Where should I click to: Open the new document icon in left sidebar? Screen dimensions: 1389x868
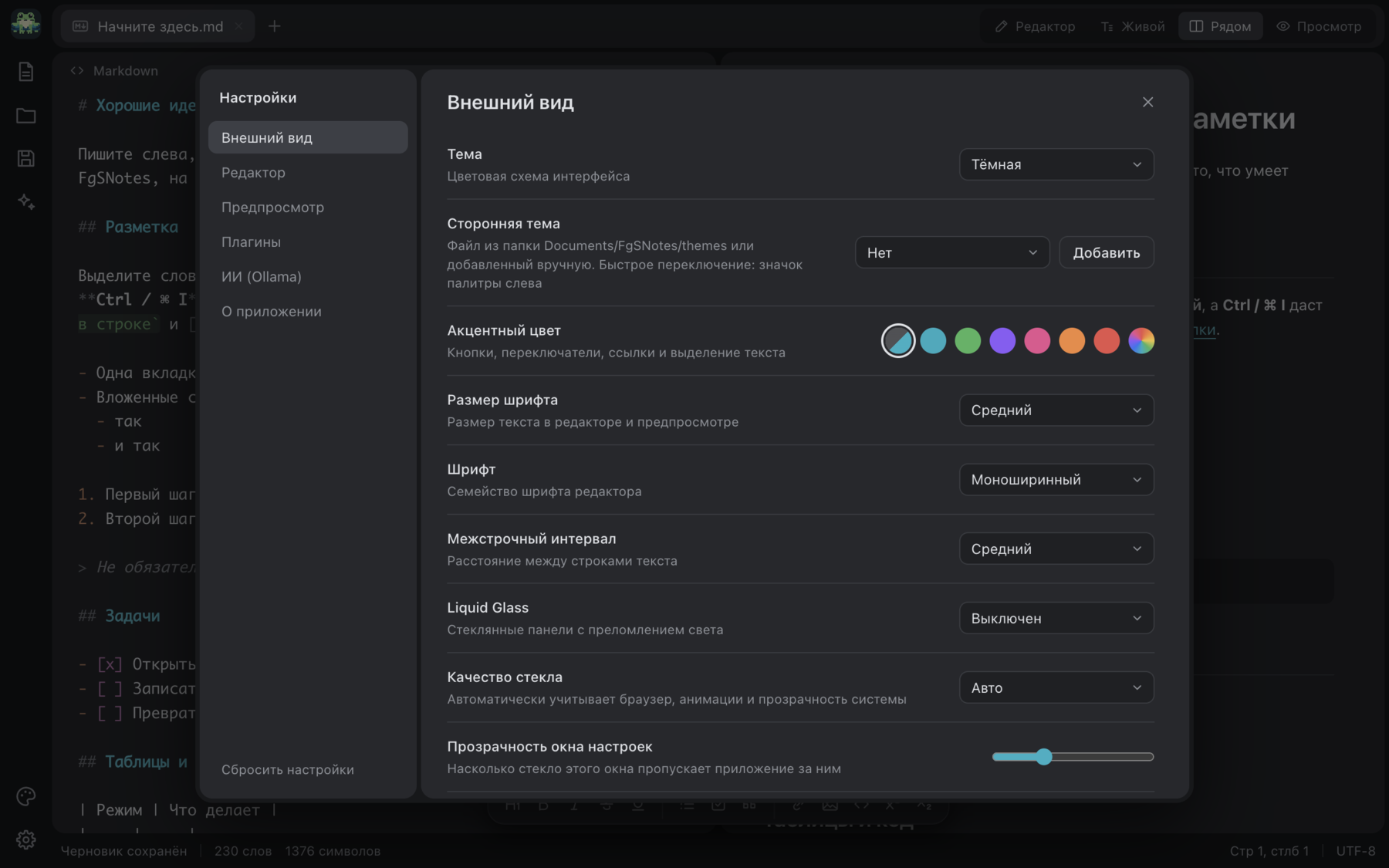point(25,72)
